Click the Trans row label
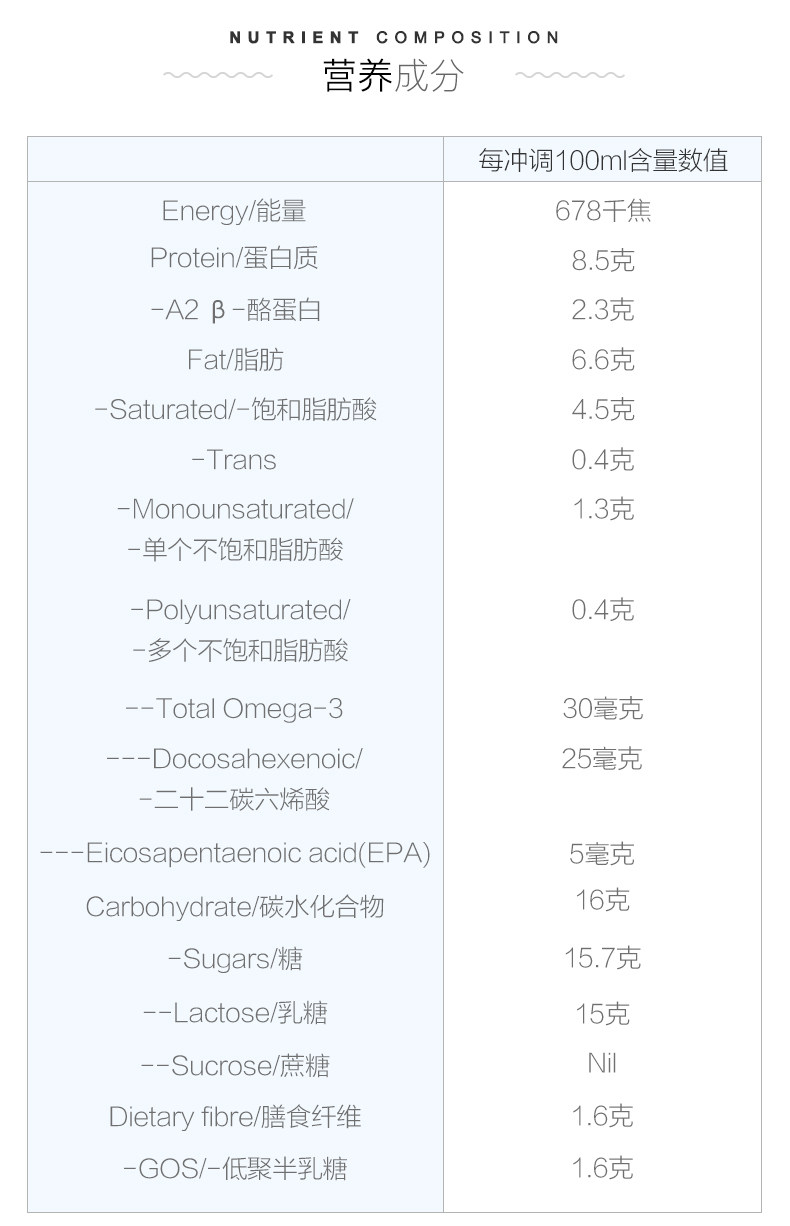Screen dimensions: 790x1226 click(x=234, y=460)
